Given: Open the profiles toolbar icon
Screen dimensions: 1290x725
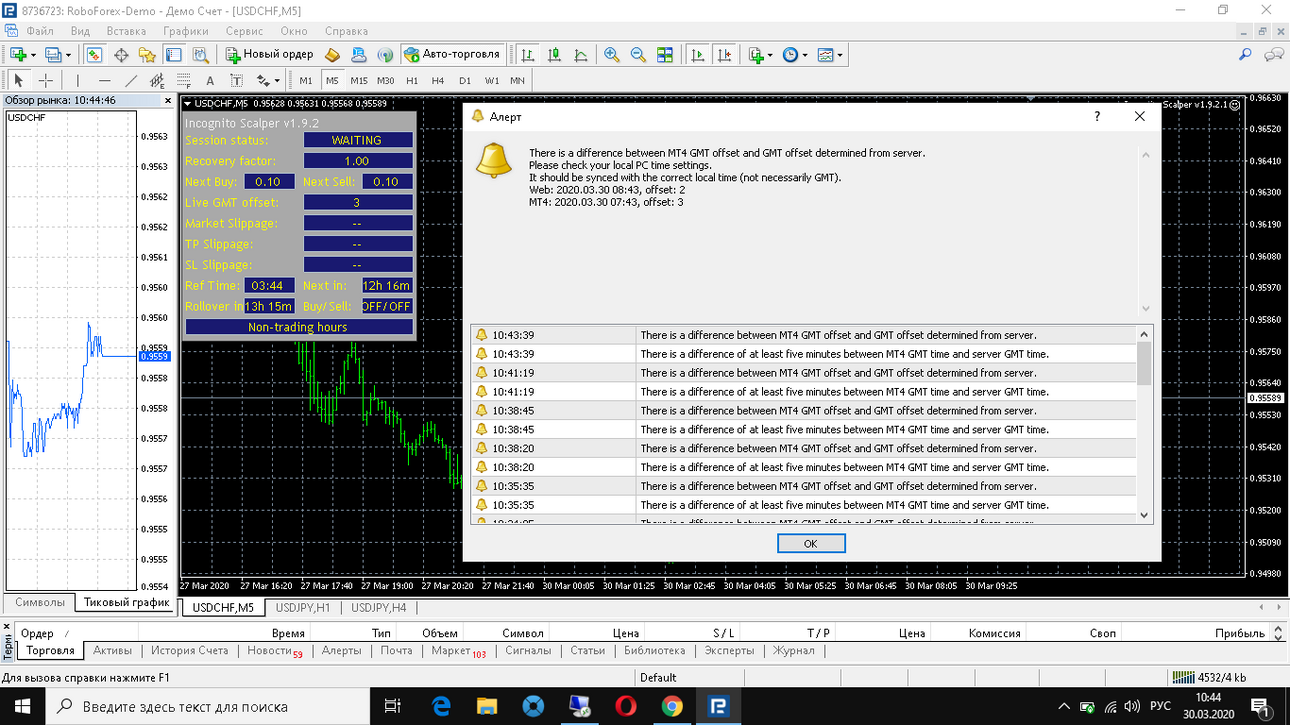Looking at the screenshot, I should pyautogui.click(x=56, y=55).
